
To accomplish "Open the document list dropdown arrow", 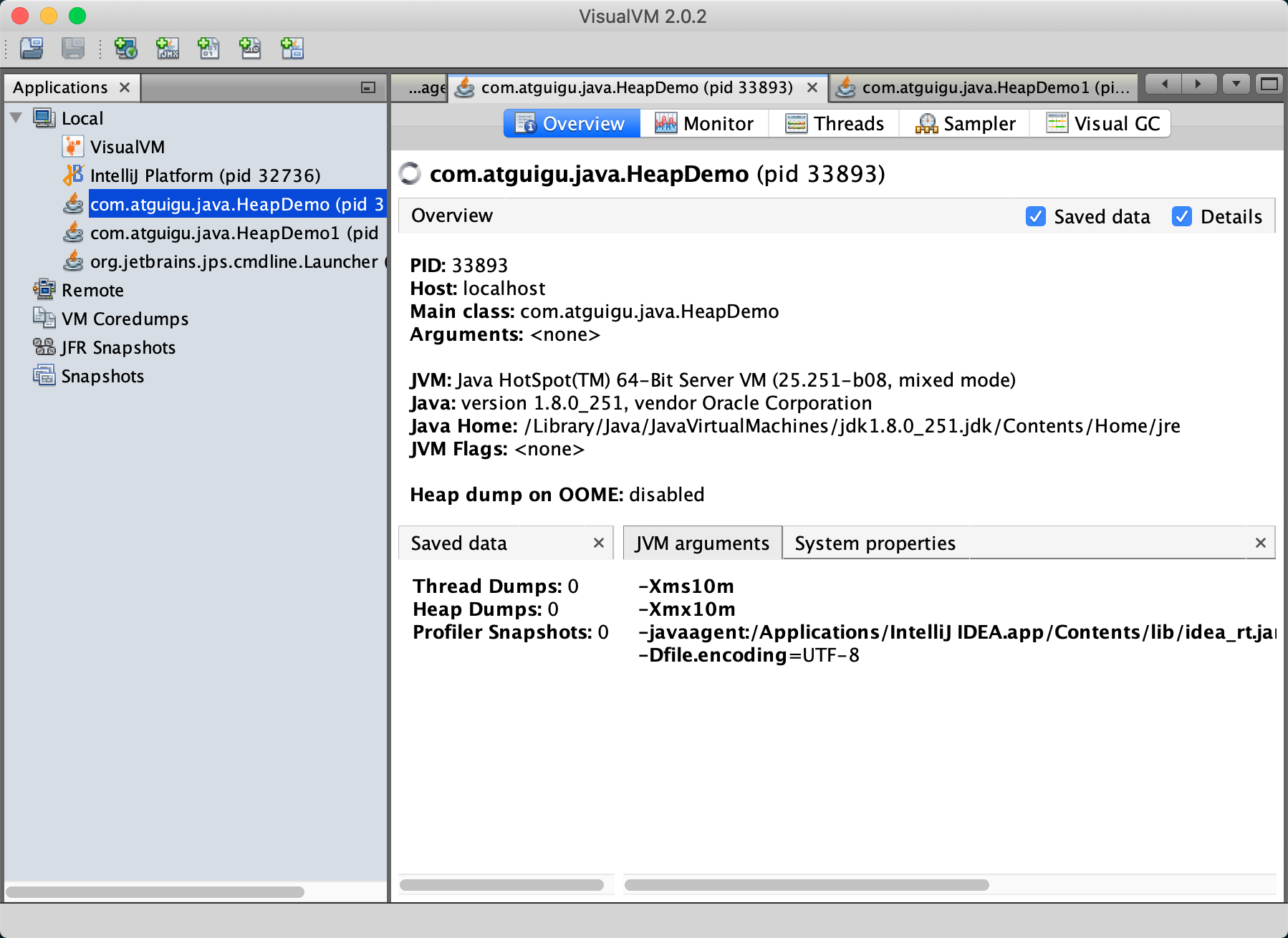I will [1236, 84].
